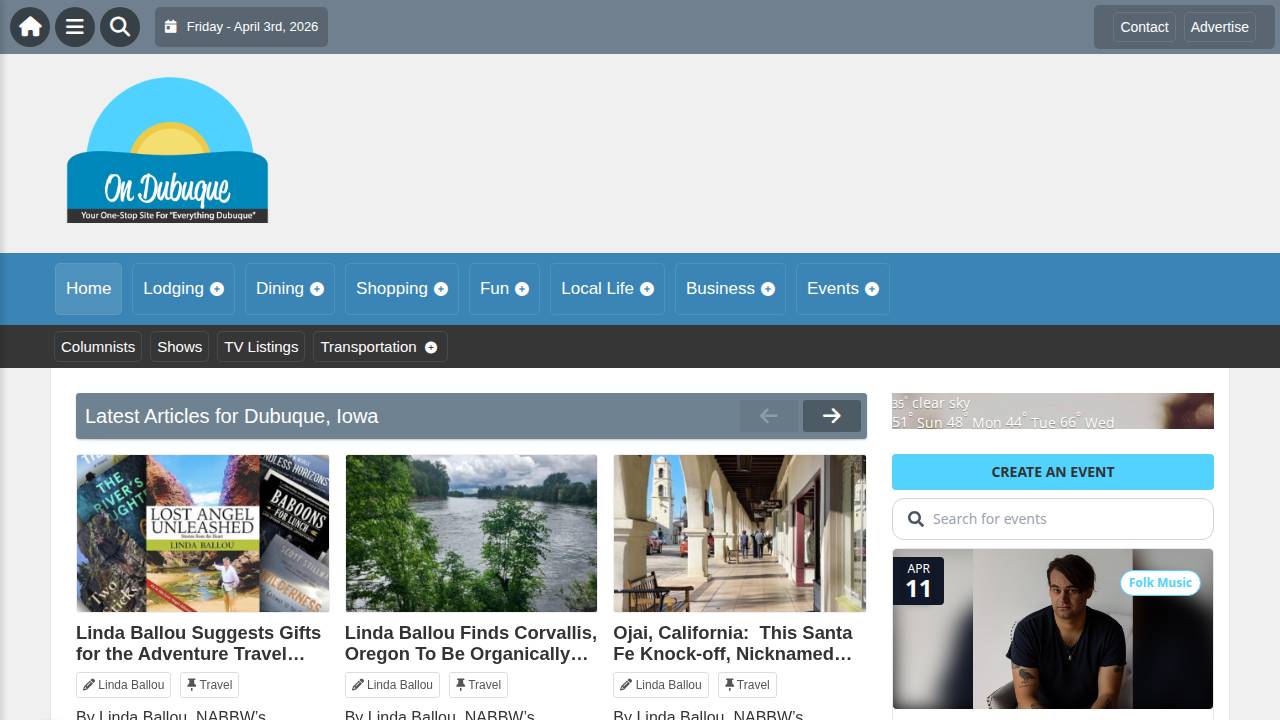Expand the Lodging dropdown
Viewport: 1280px width, 720px height.
point(183,289)
